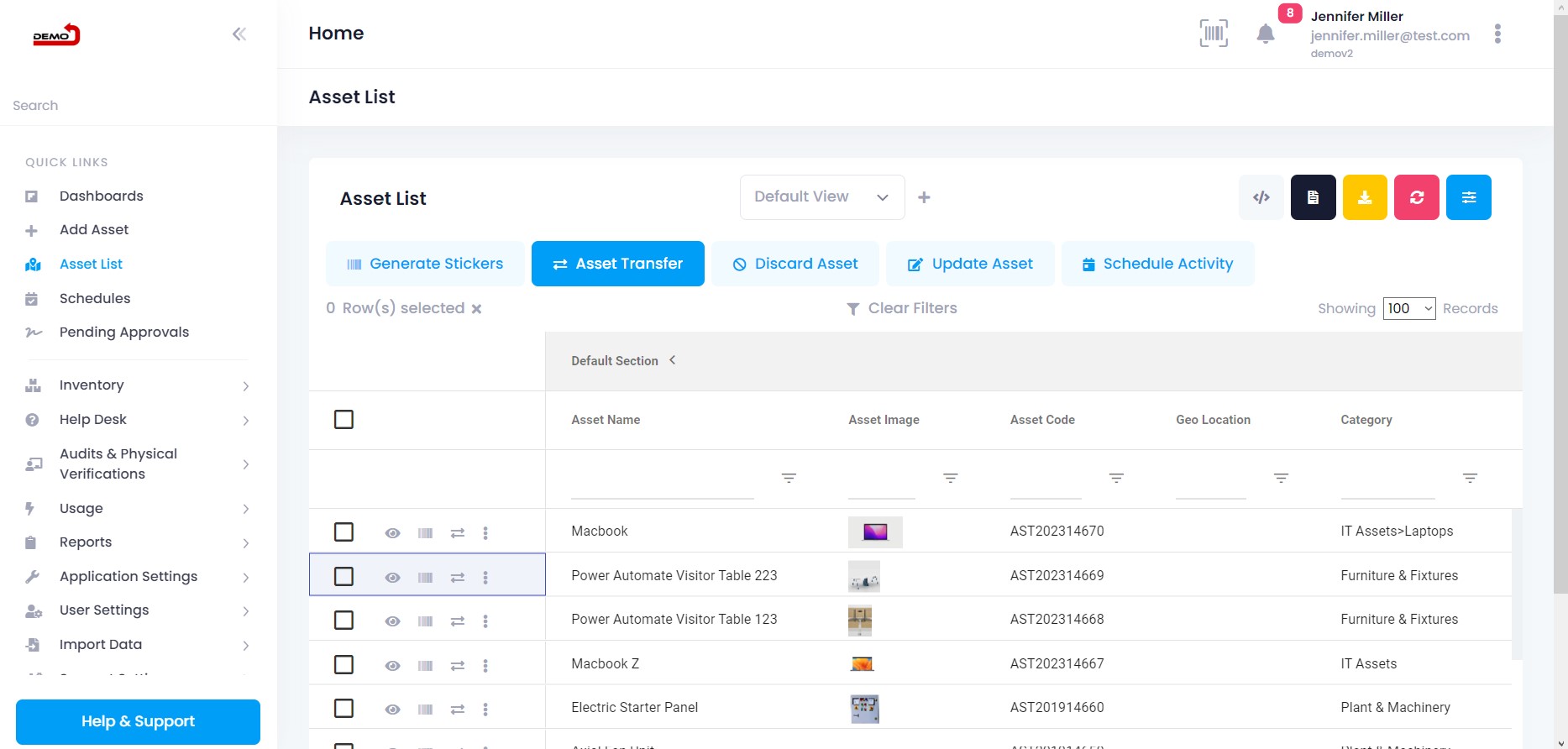1568x749 pixels.
Task: Click the Help & Support button
Action: [x=138, y=721]
